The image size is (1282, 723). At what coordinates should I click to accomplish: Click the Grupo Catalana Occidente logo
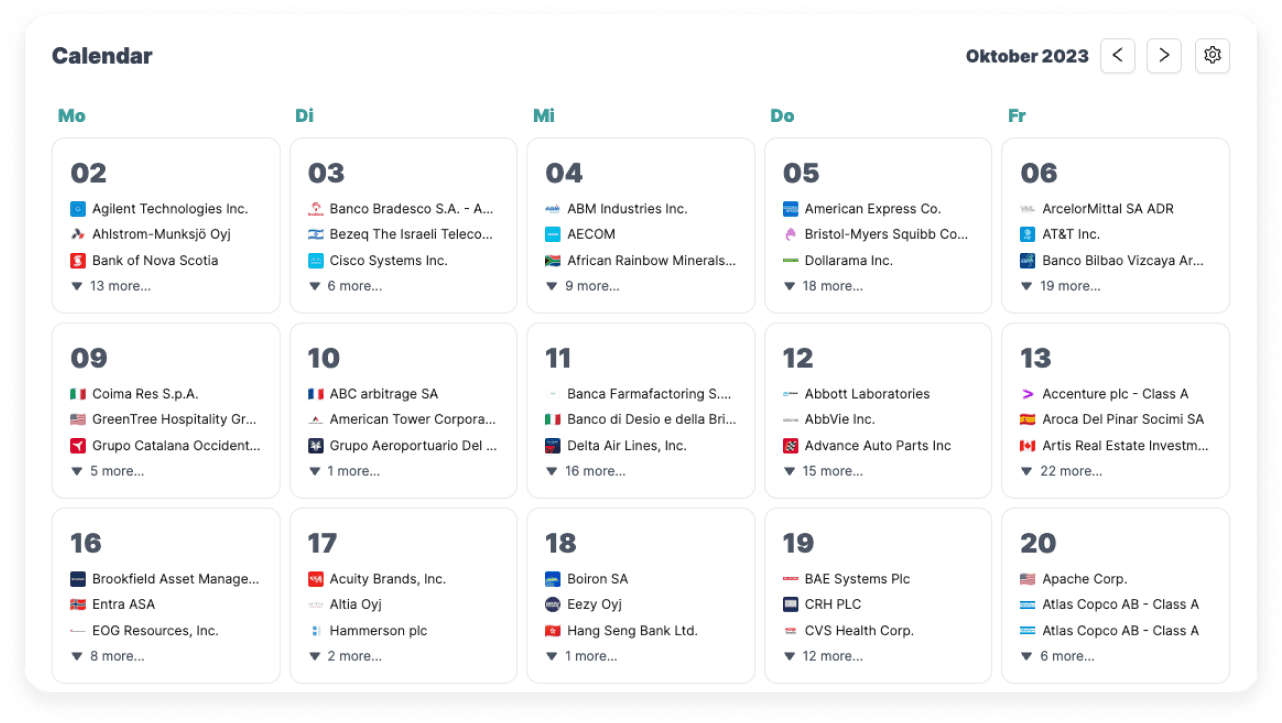click(78, 446)
